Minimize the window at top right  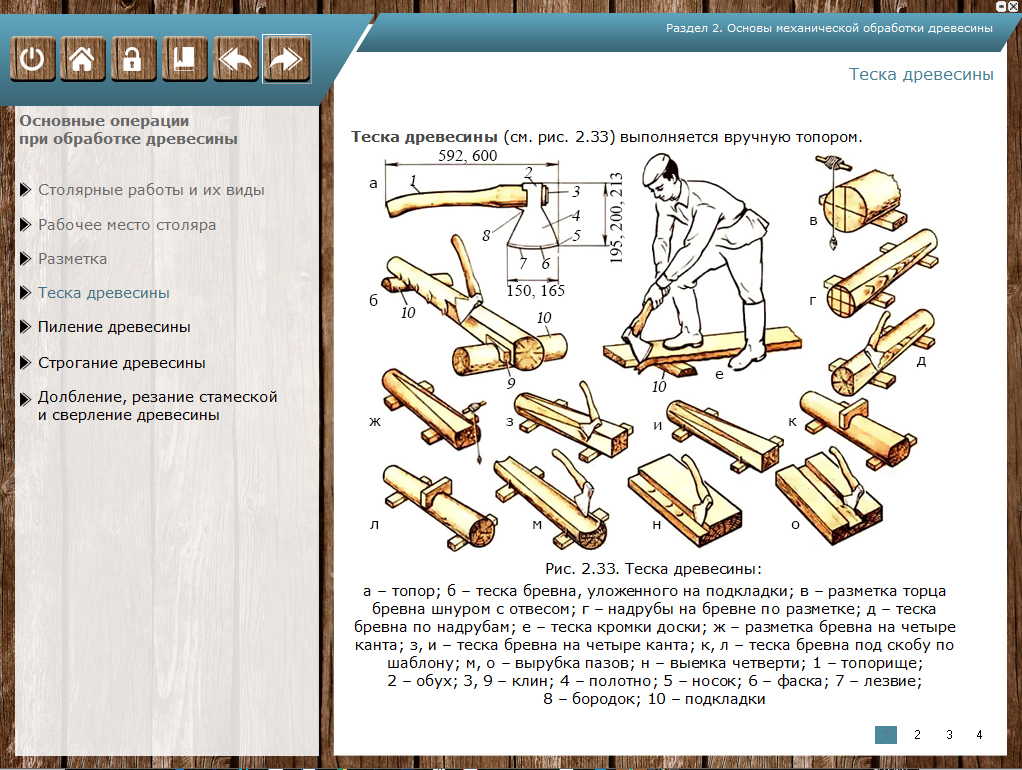[x=1002, y=6]
